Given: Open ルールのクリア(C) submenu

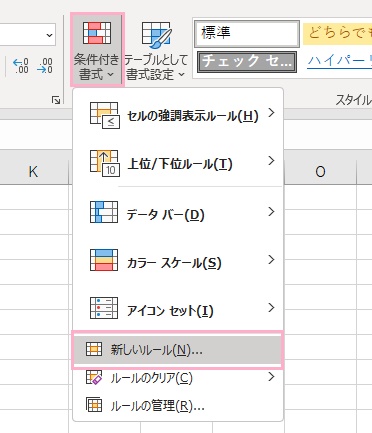Looking at the screenshot, I should click(178, 378).
